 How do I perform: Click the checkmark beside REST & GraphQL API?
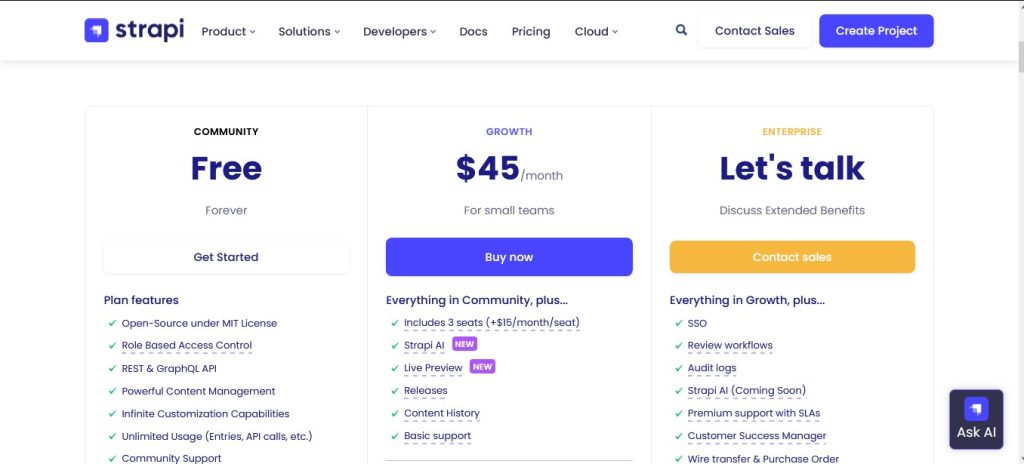coord(112,368)
